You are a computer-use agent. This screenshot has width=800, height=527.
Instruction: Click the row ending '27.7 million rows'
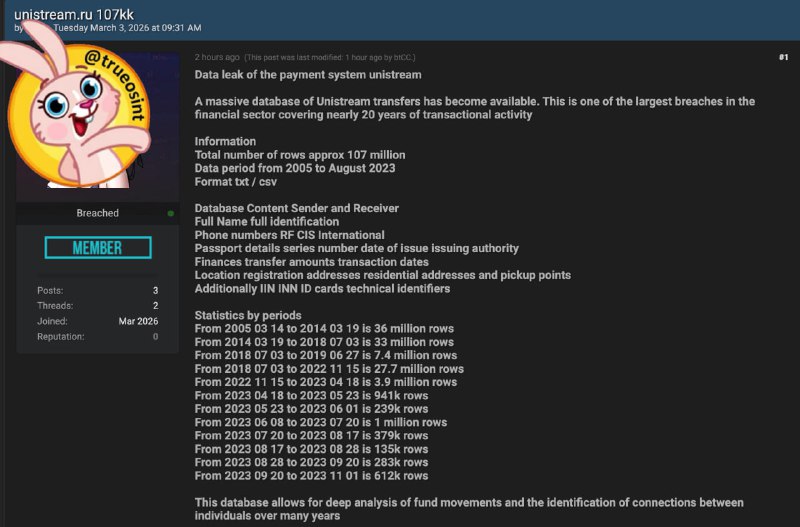click(329, 369)
